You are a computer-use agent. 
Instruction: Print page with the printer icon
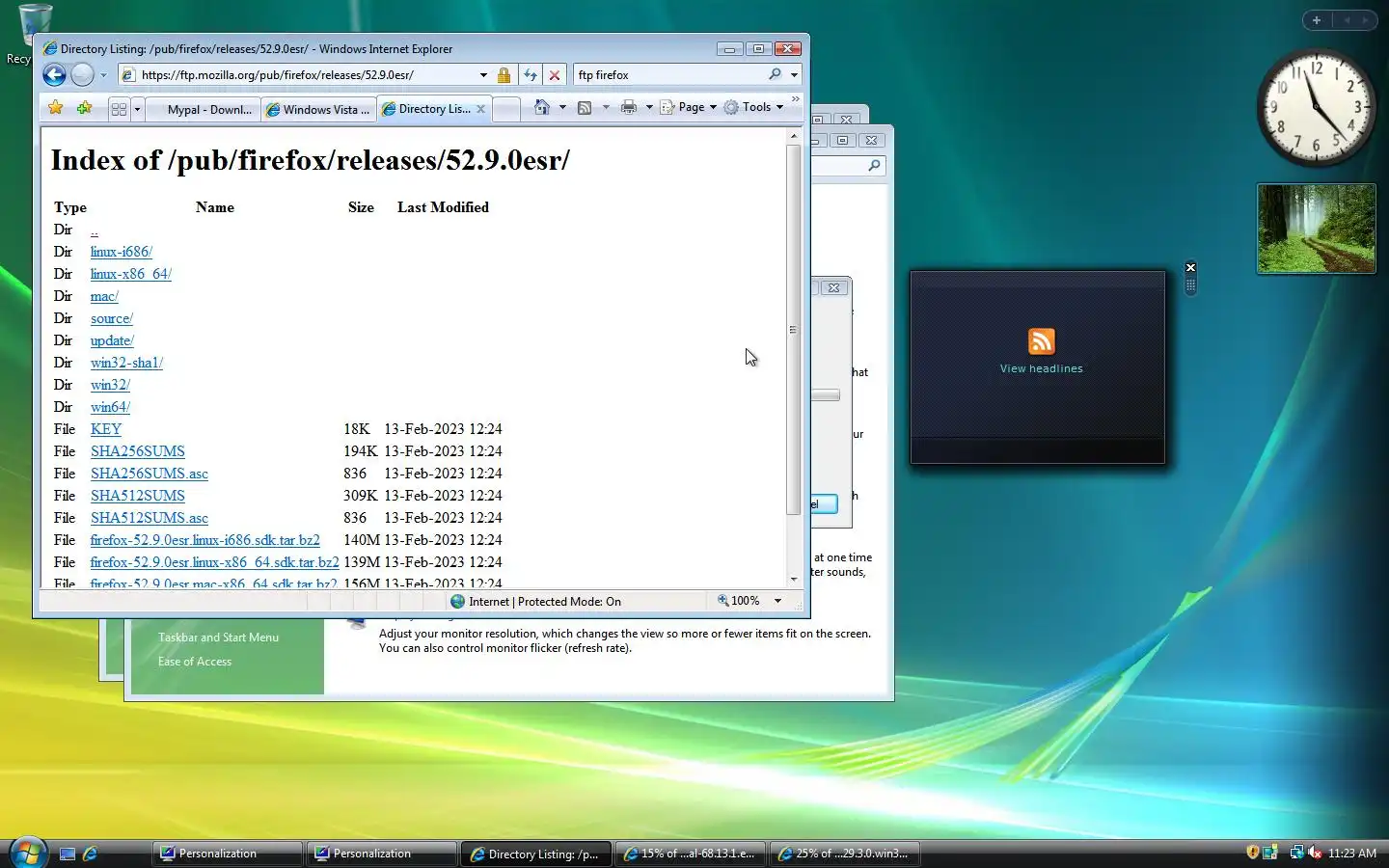tap(629, 107)
